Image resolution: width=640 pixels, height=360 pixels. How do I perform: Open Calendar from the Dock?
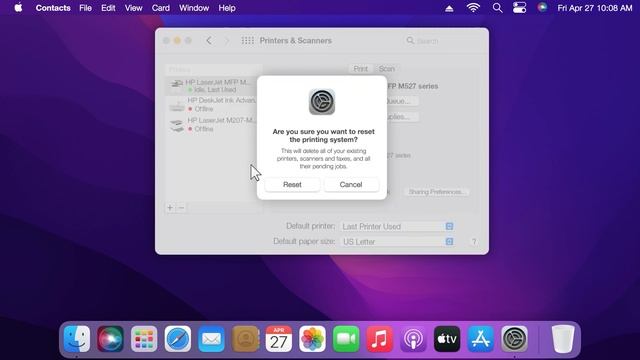tap(279, 339)
